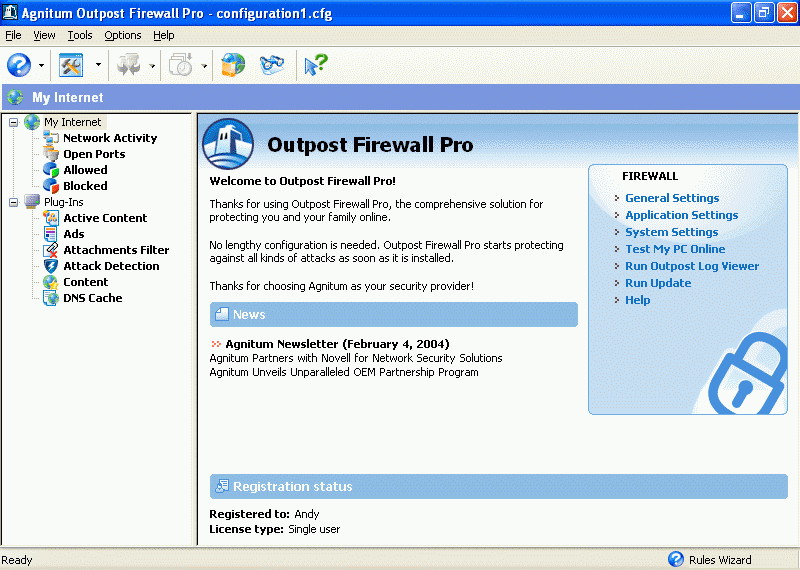Open the General Settings link

point(672,198)
